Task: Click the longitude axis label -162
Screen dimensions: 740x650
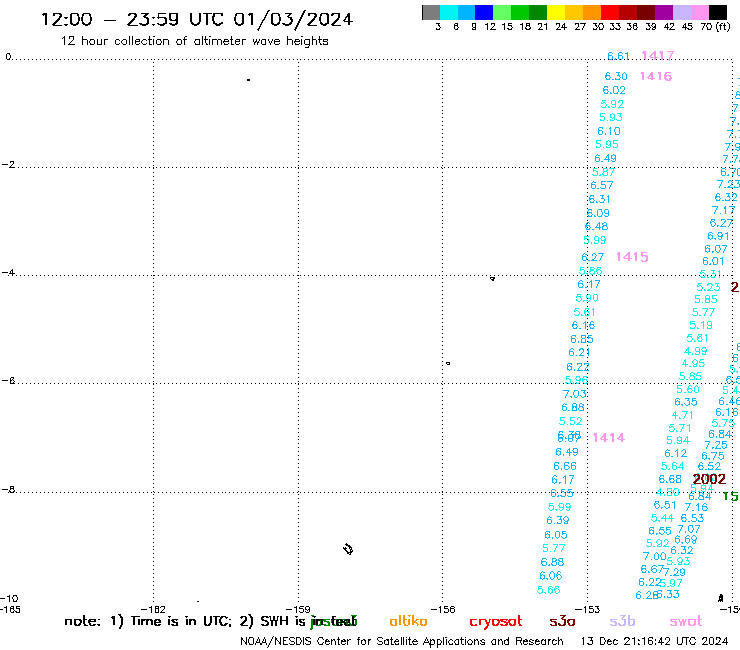Action: [154, 609]
